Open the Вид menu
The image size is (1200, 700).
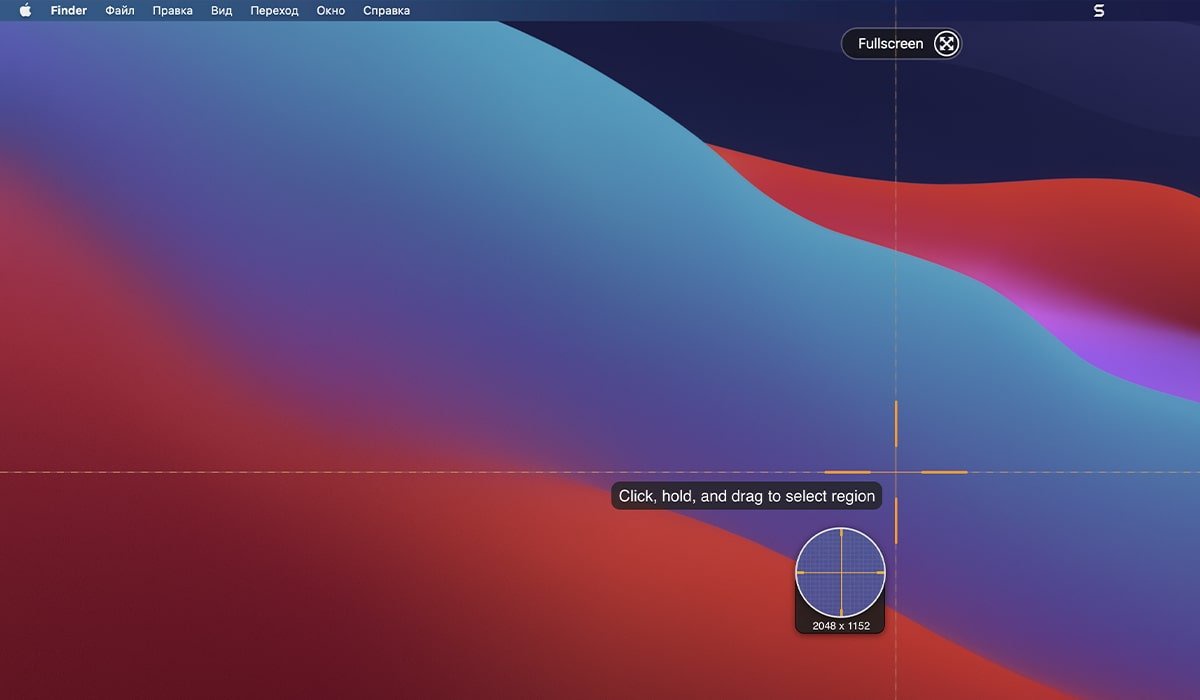coord(221,11)
